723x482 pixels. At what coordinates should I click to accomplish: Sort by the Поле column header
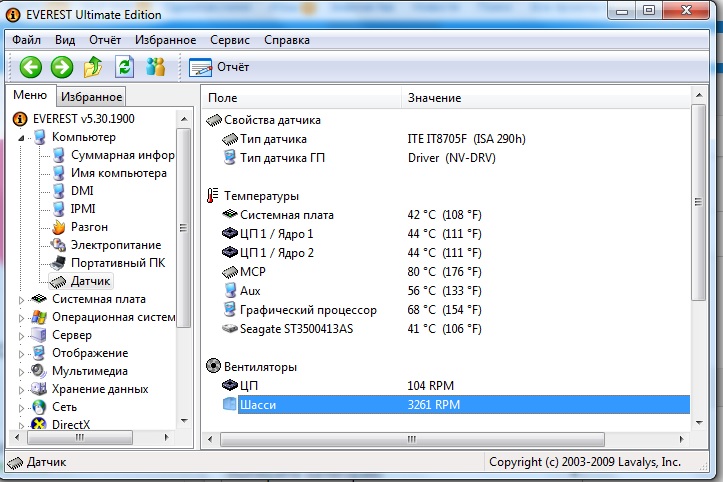[x=302, y=98]
